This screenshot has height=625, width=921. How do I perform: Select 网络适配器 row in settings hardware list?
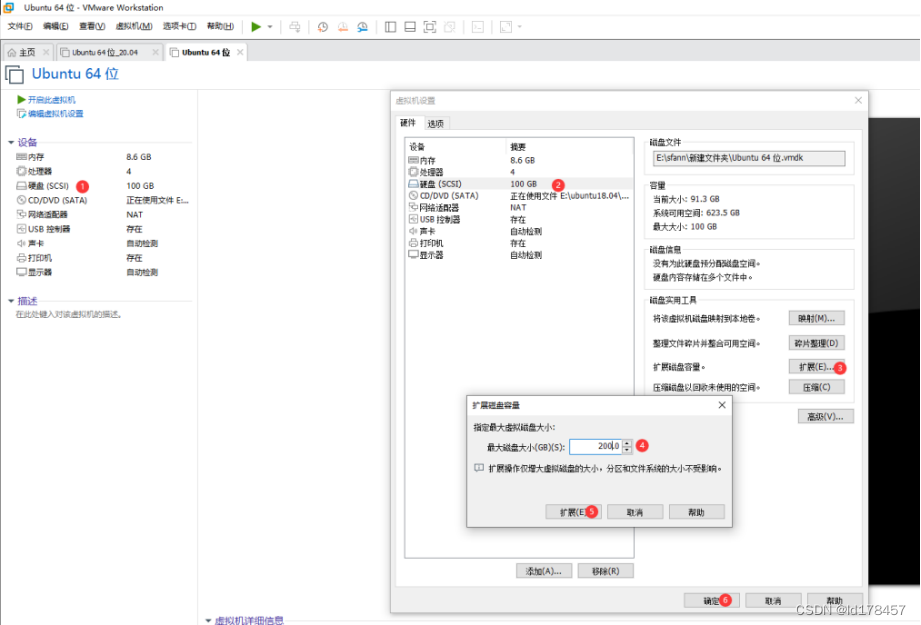[519, 207]
